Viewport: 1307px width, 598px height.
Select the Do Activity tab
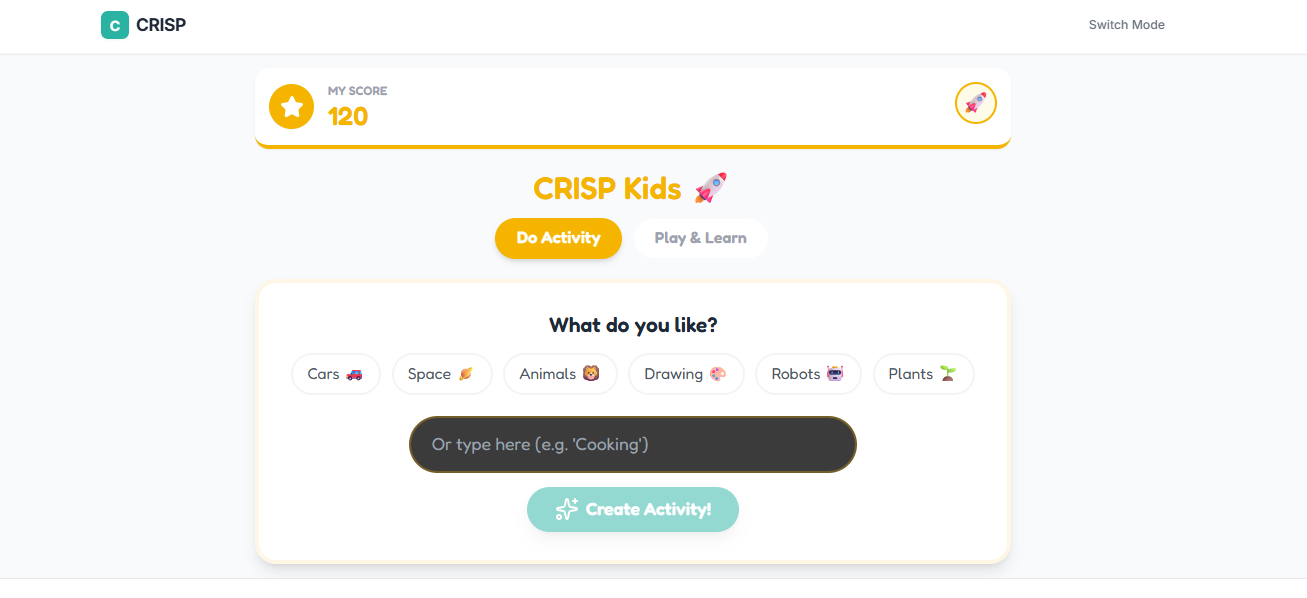[558, 238]
